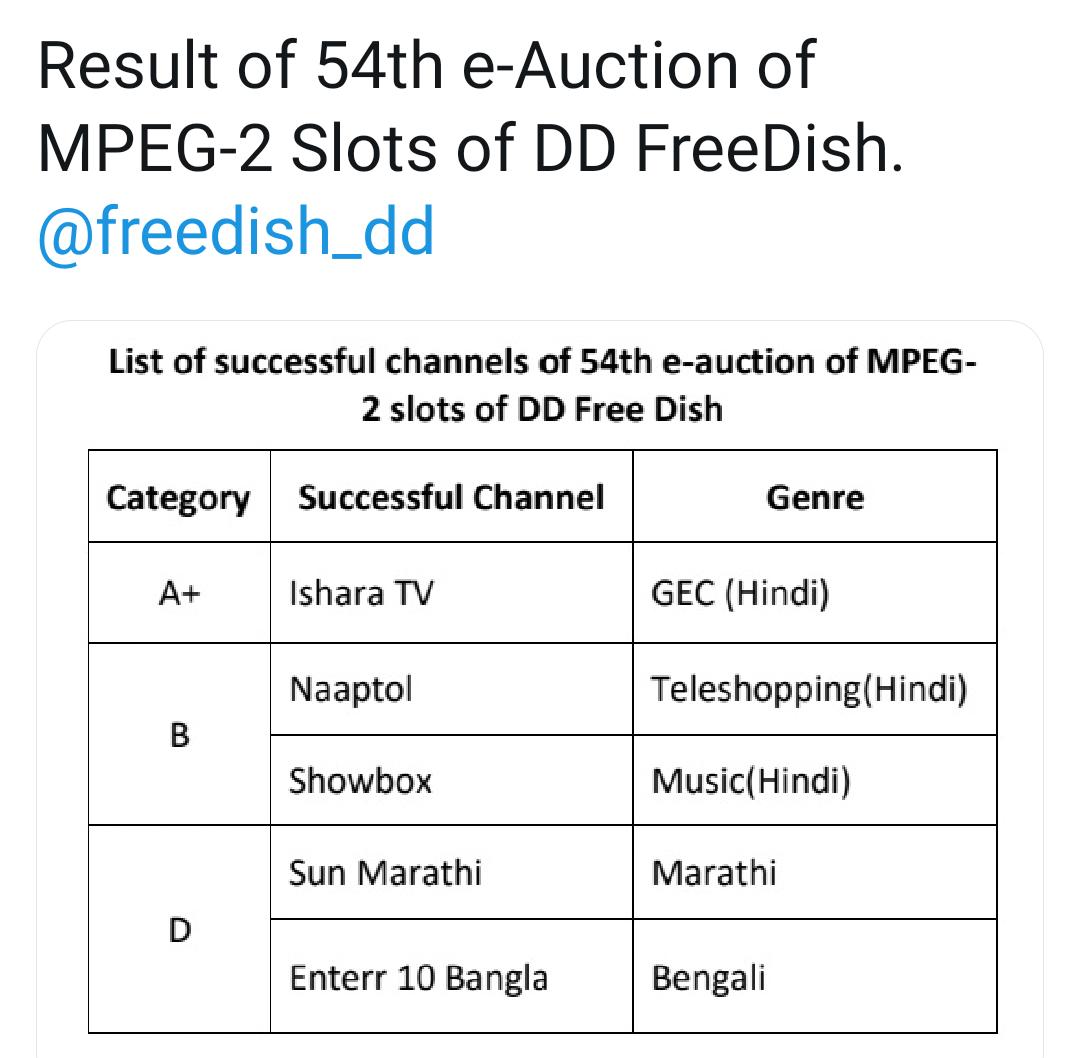Screen dimensions: 1080x1058
Task: Click the table title about successful channels
Action: pyautogui.click(x=542, y=386)
